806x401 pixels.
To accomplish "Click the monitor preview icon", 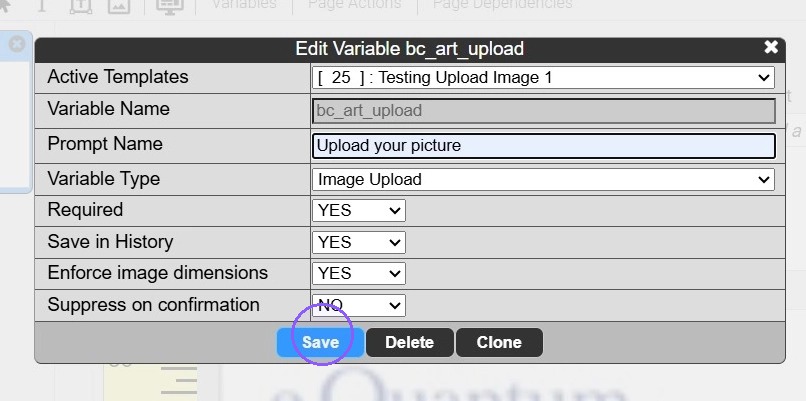I will 170,6.
